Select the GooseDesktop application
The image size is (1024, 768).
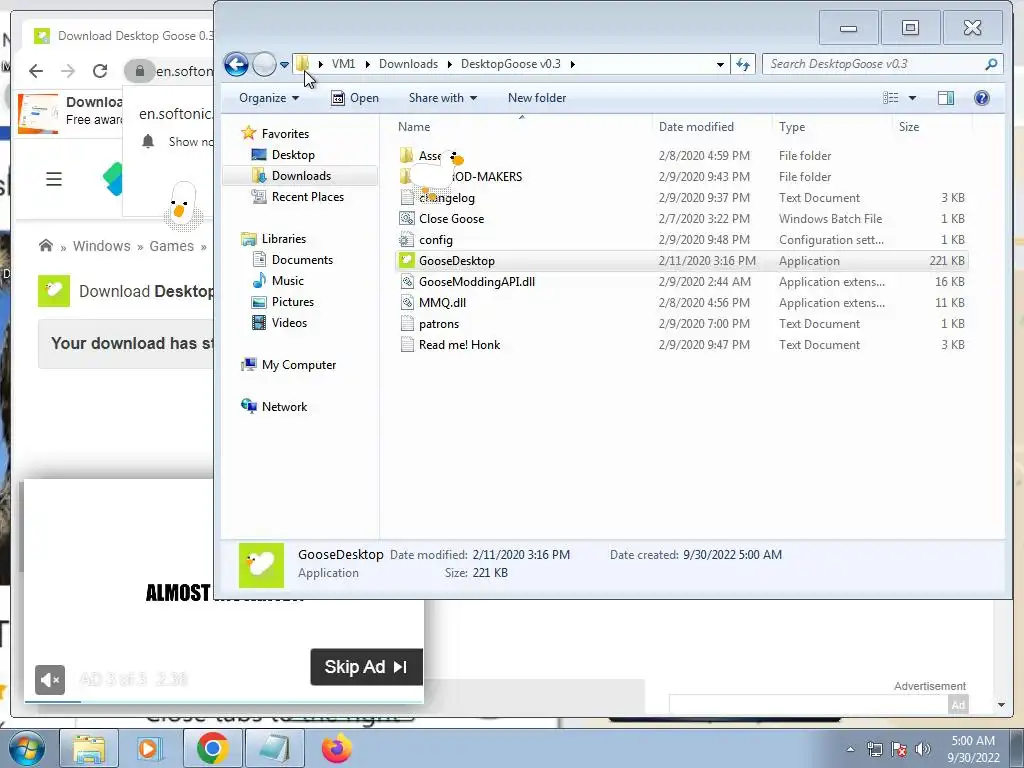[681, 261]
